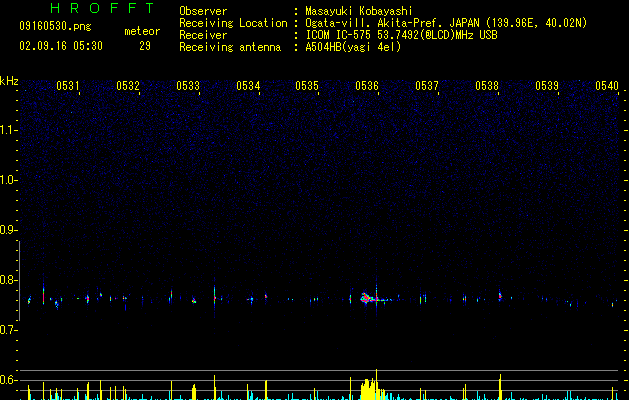Select the filename 09160530.png
Image resolution: width=629 pixels, height=400 pixels.
point(55,26)
